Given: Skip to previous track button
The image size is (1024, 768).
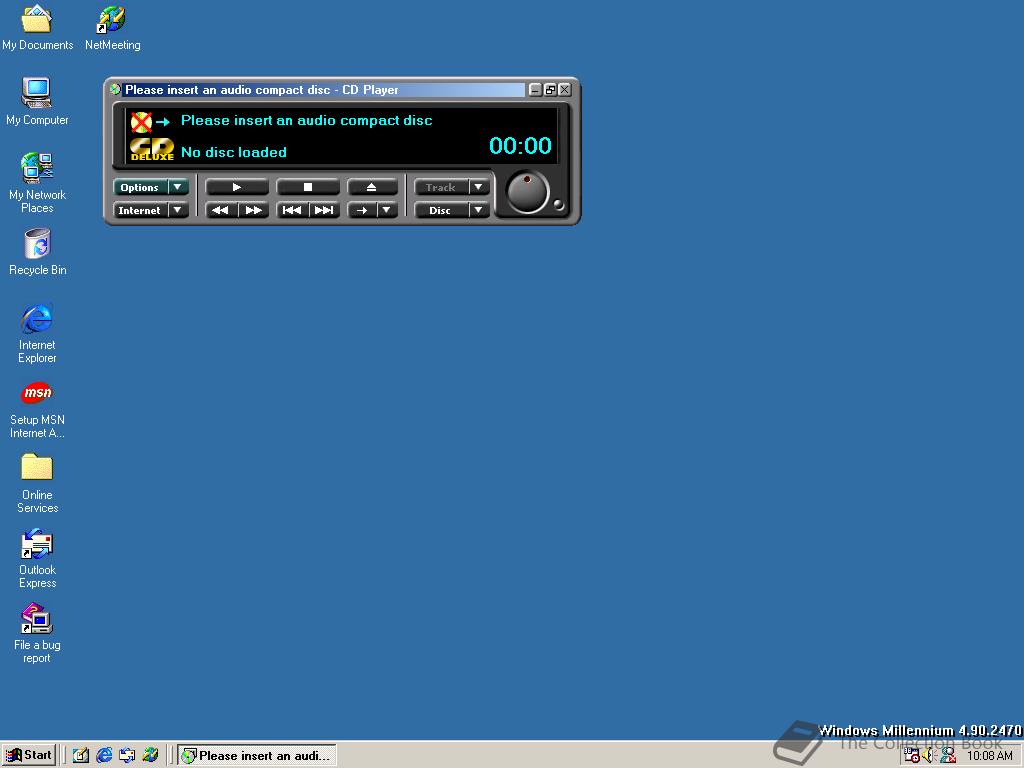Looking at the screenshot, I should click(291, 210).
